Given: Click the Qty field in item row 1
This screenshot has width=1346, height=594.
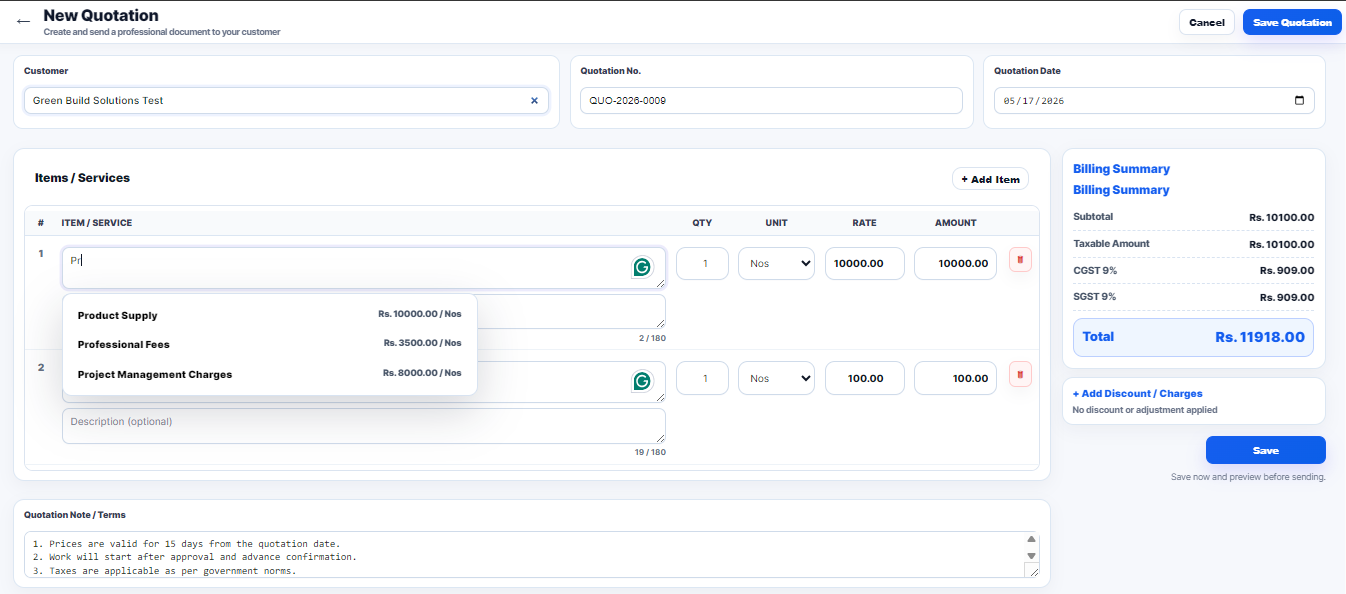Looking at the screenshot, I should click(x=702, y=264).
